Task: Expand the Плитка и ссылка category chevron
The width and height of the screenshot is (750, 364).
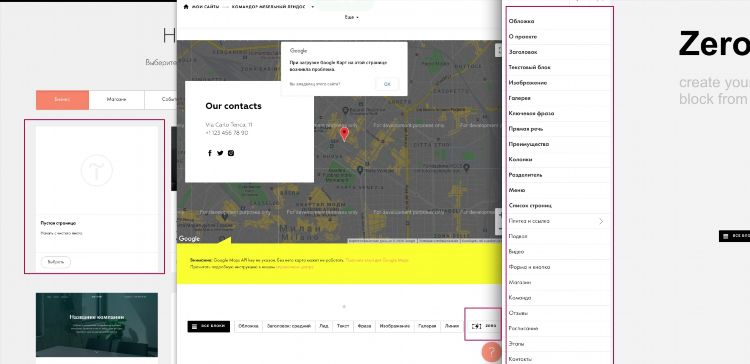Action: coord(601,221)
